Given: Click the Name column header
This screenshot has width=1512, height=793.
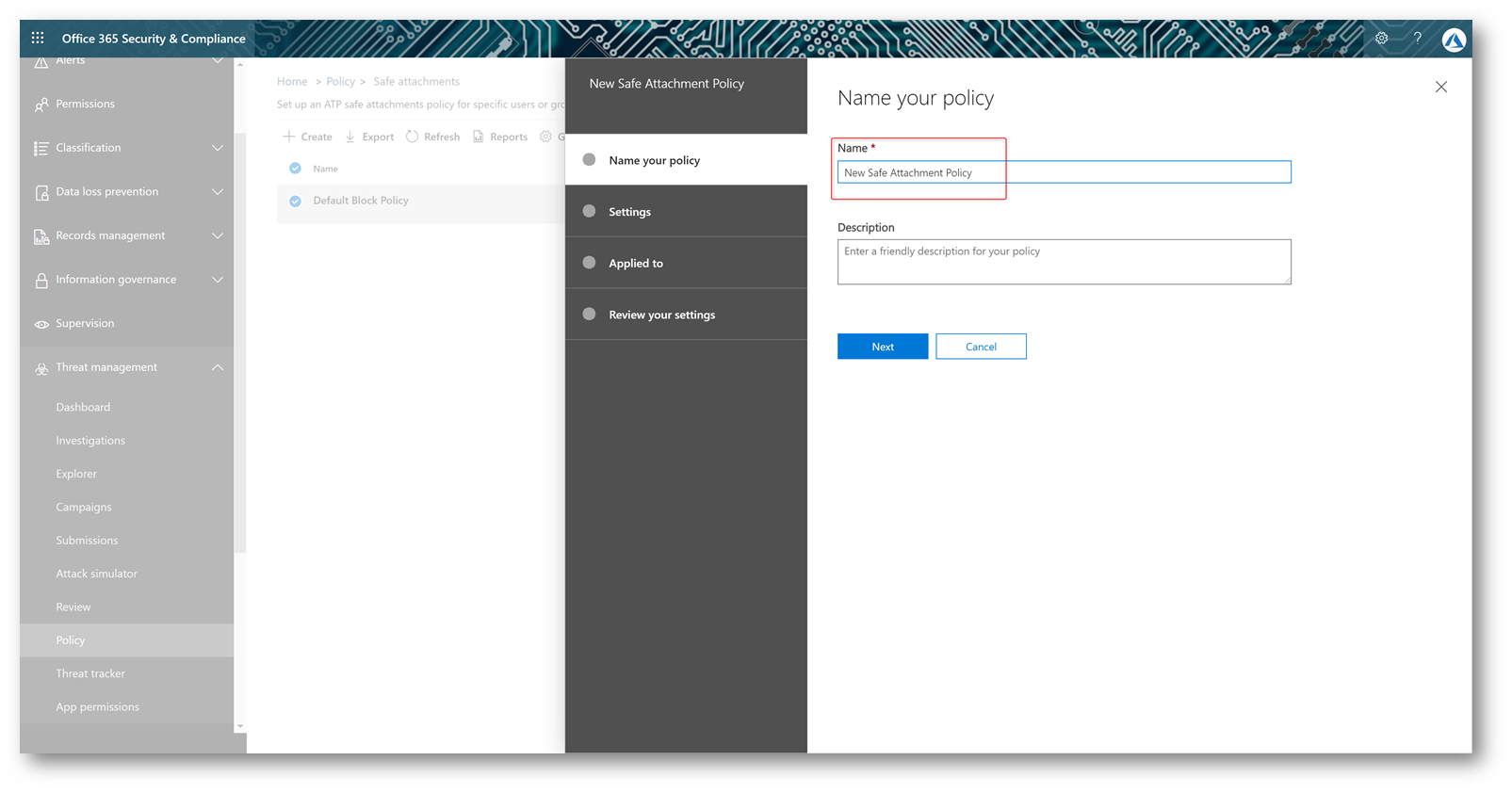Looking at the screenshot, I should [x=325, y=169].
